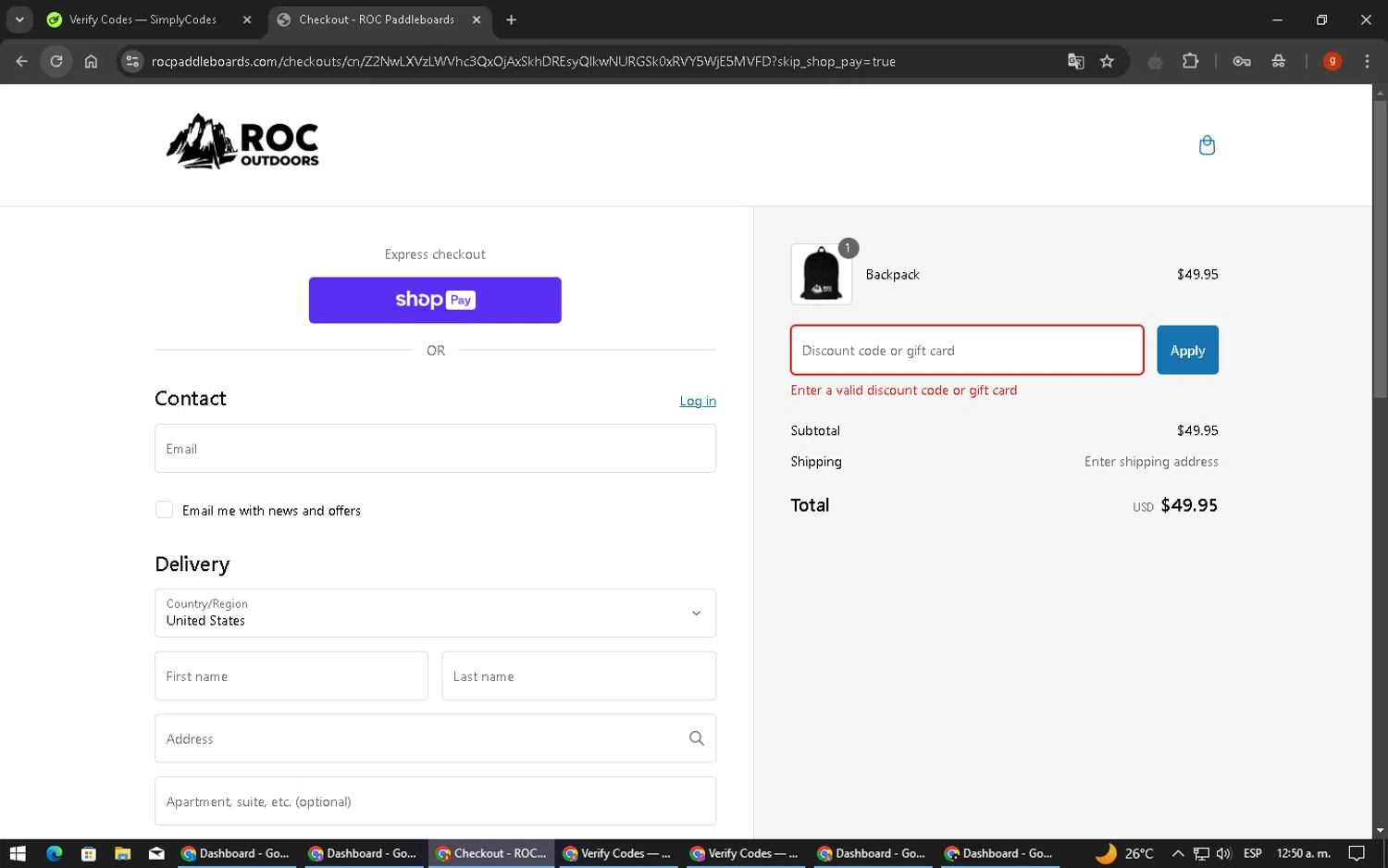
Task: Switch to Checkout - ROC Paddleboards tab
Action: point(378,19)
